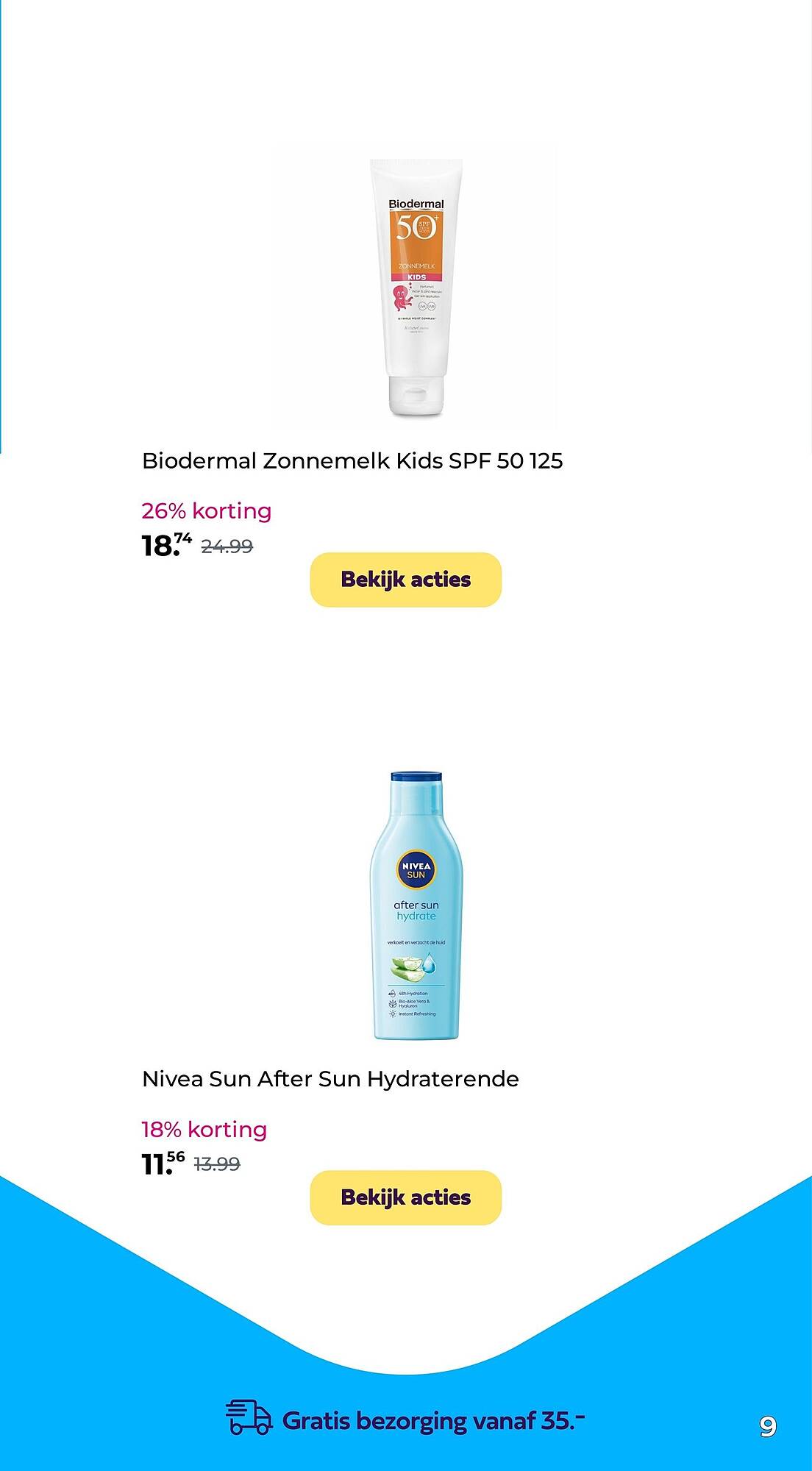This screenshot has height=1471, width=812.
Task: Click the Biodermal brand logo on tube
Action: click(416, 204)
